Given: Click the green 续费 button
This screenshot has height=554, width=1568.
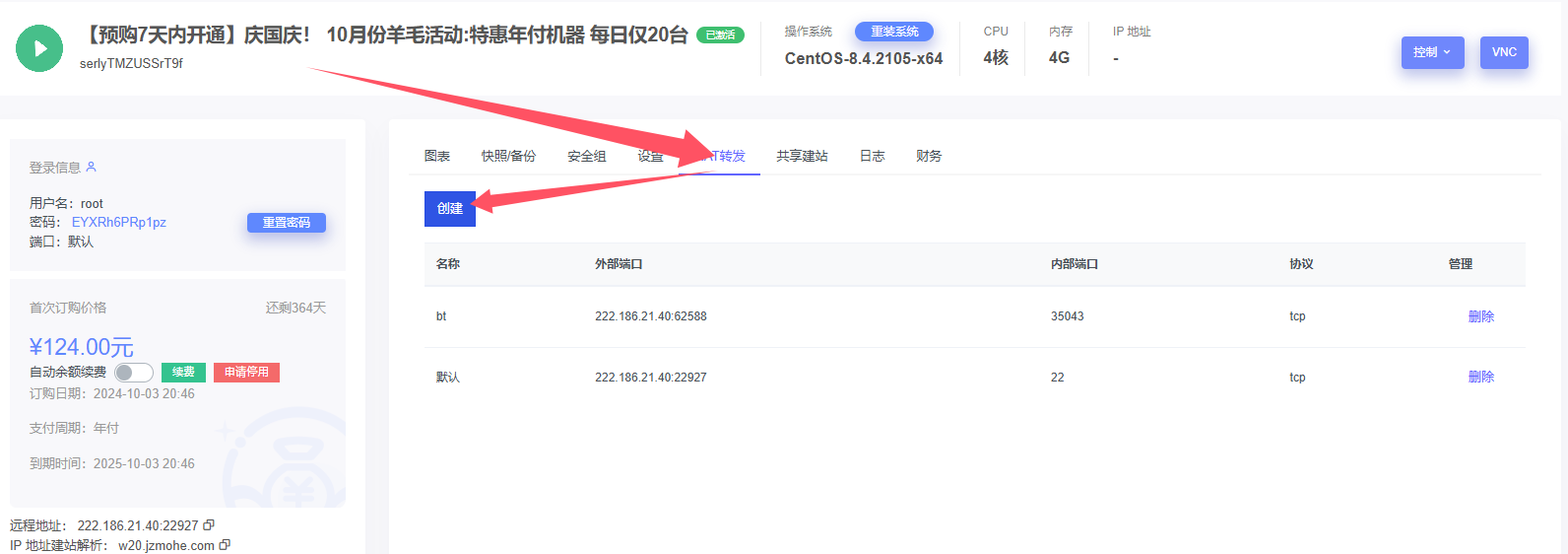Looking at the screenshot, I should click(183, 373).
